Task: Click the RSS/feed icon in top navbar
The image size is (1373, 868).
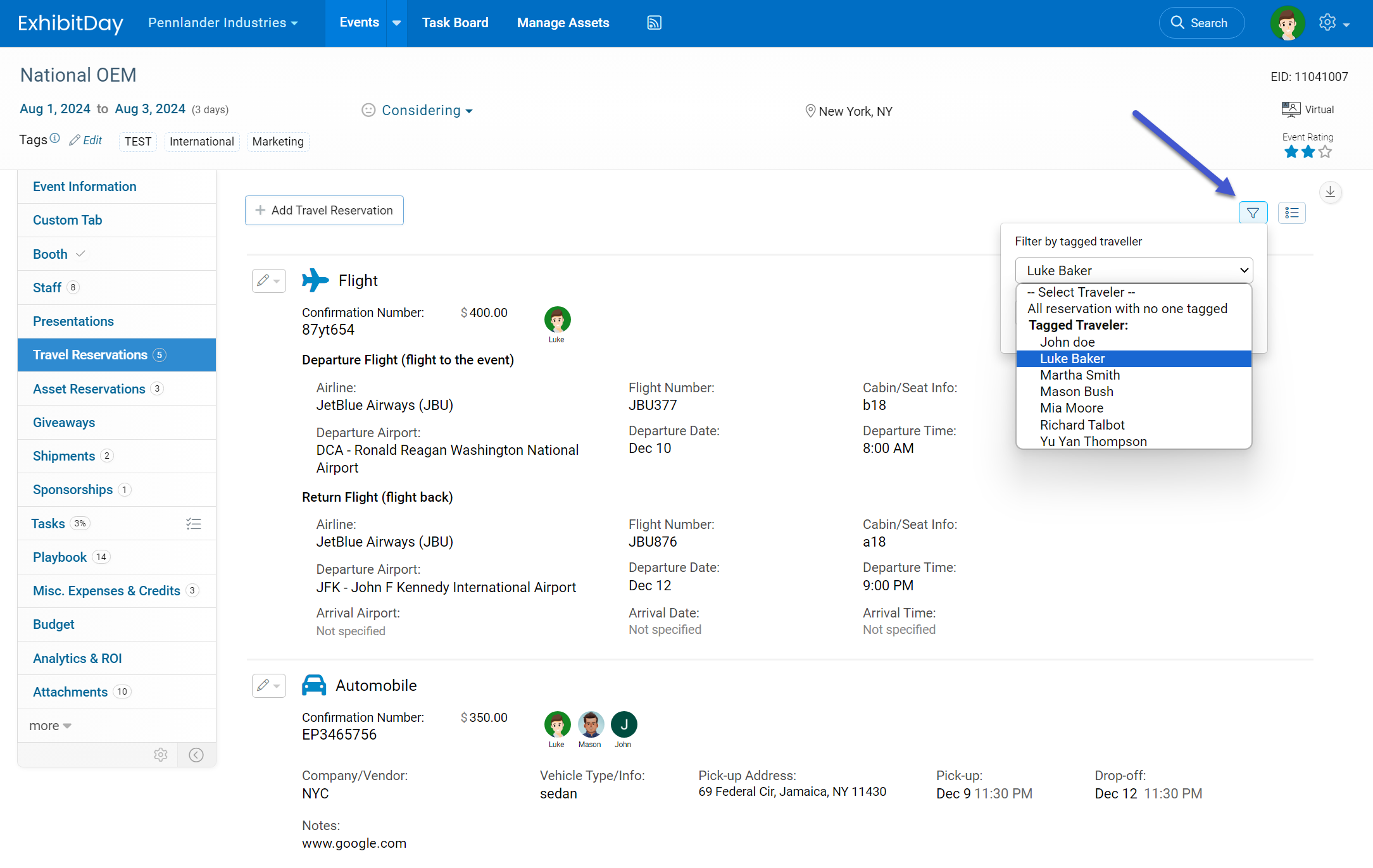Action: 655,22
